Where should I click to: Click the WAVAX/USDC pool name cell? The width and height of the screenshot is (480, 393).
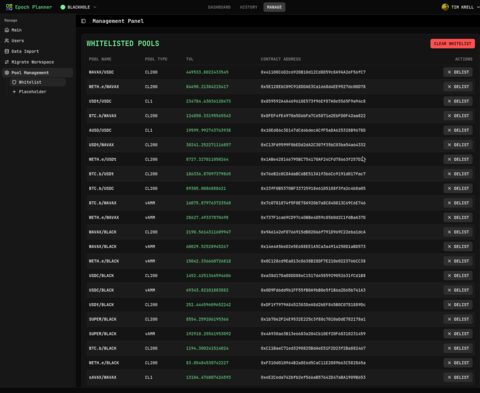coord(101,72)
